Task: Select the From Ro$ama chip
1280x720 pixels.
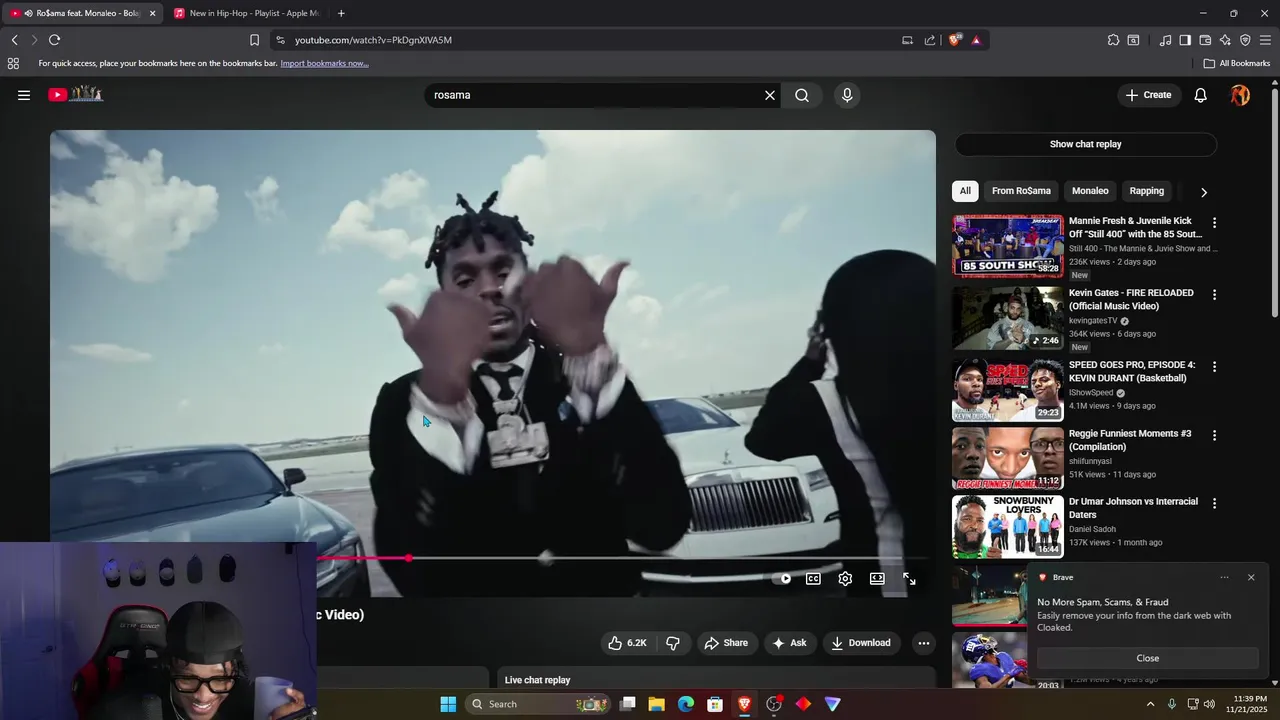Action: [x=1021, y=191]
